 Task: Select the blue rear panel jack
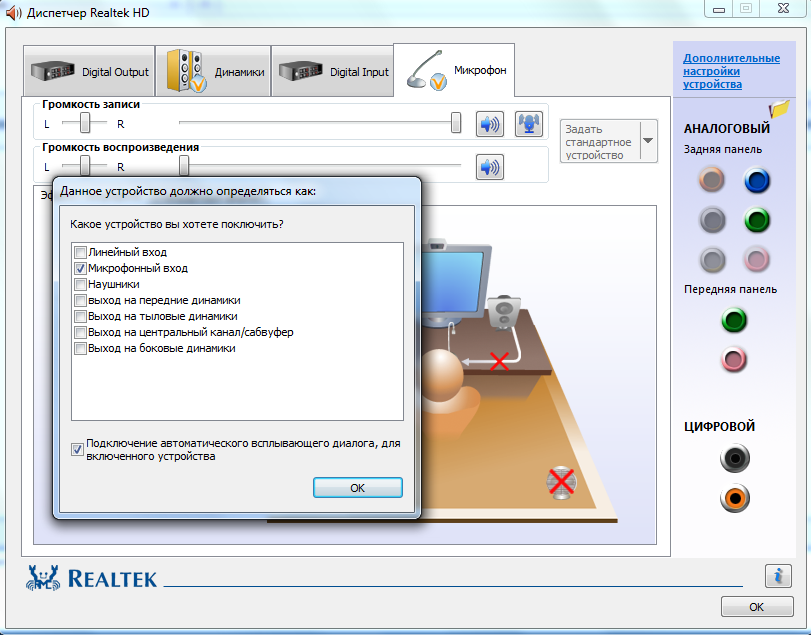click(757, 180)
